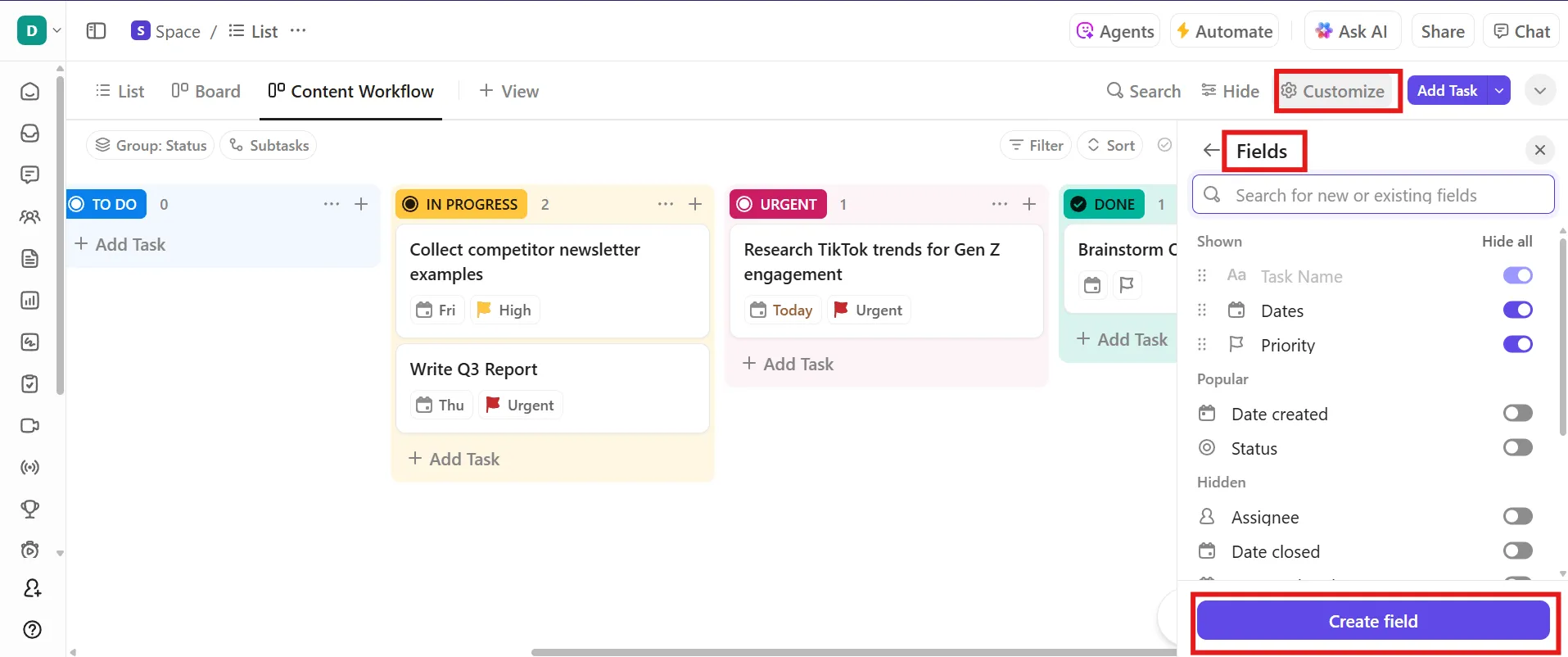Open the Docs icon in the sidebar
This screenshot has height=657, width=1568.
(30, 259)
